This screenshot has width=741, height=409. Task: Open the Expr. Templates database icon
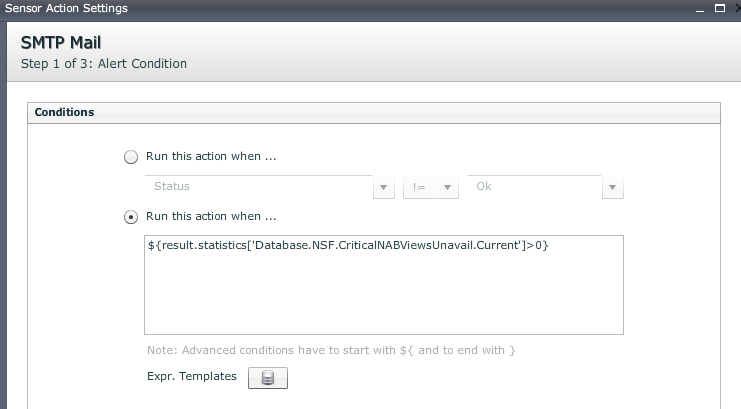(267, 378)
